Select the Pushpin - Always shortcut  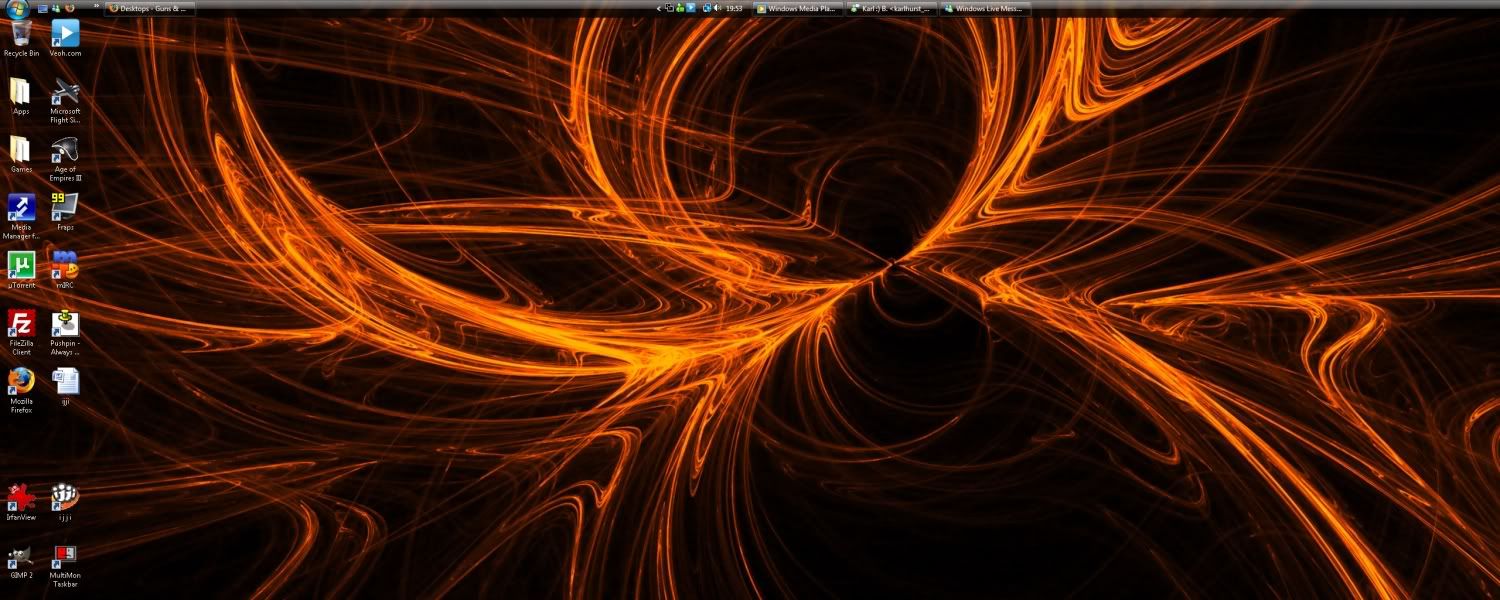click(65, 325)
